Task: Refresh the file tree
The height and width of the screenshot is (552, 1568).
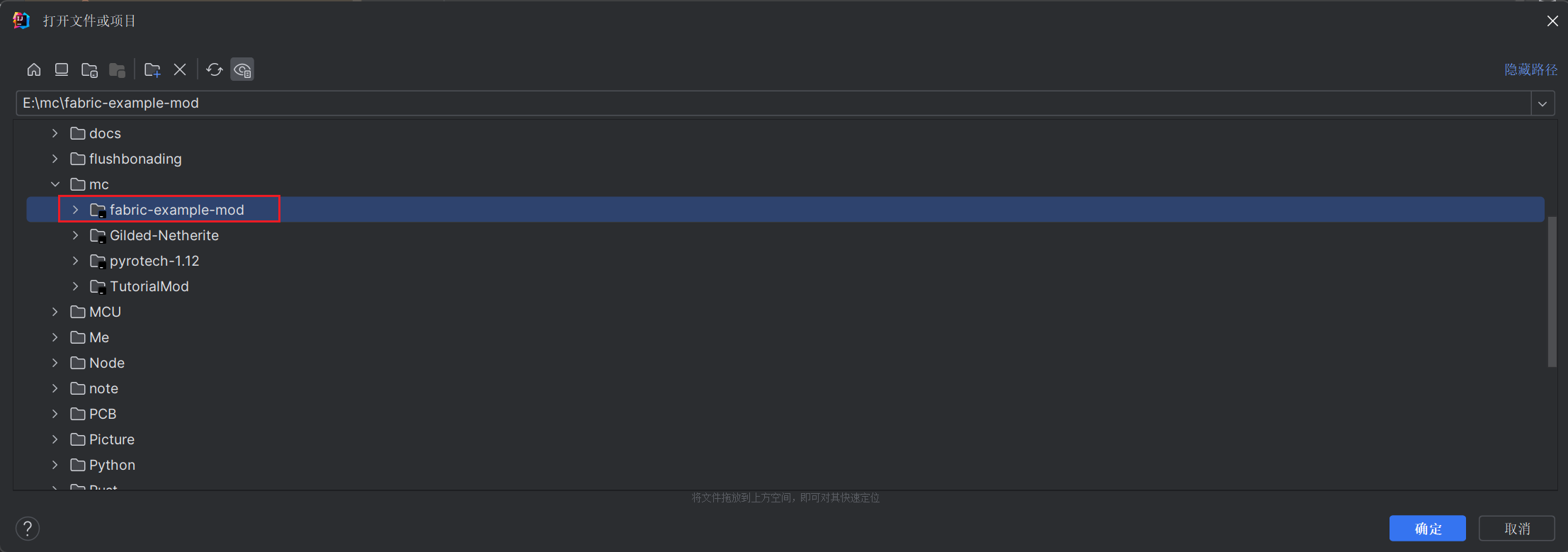Action: click(214, 69)
